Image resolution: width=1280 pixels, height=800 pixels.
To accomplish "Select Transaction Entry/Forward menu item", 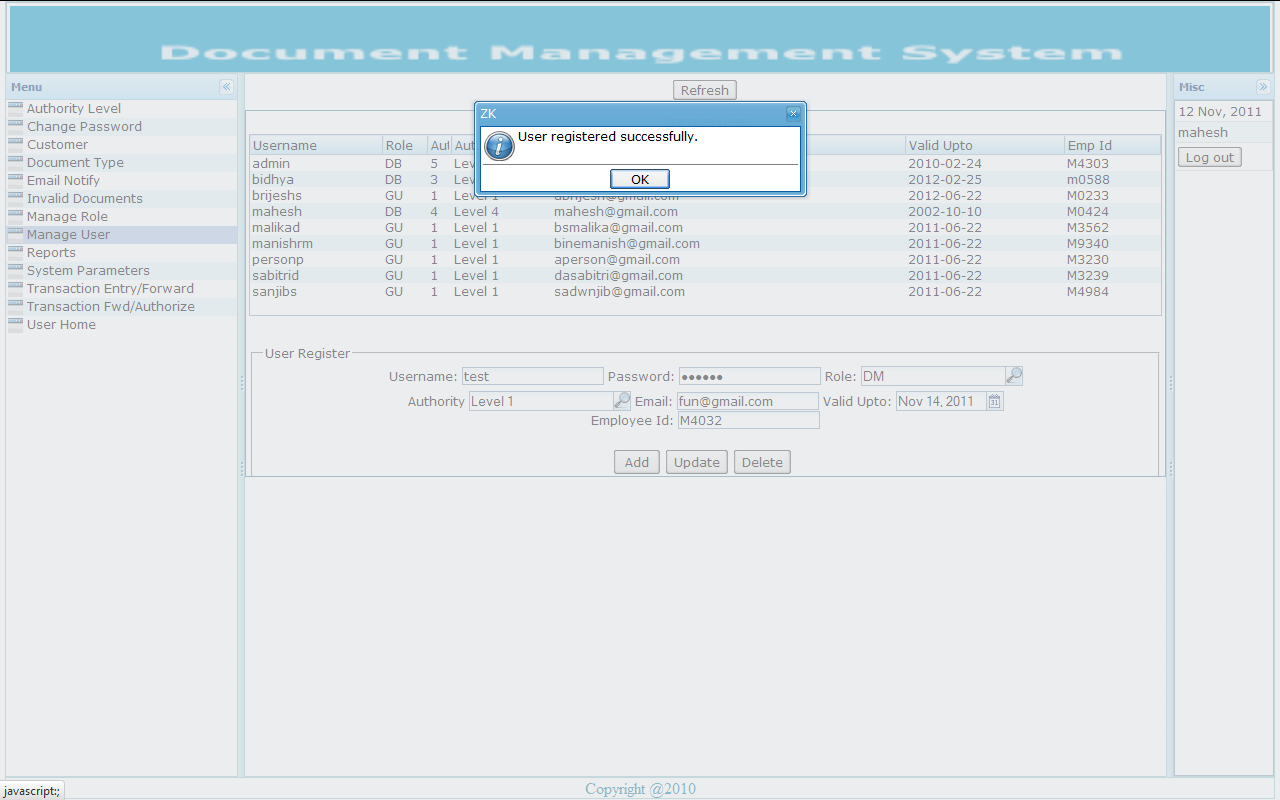I will pyautogui.click(x=110, y=288).
